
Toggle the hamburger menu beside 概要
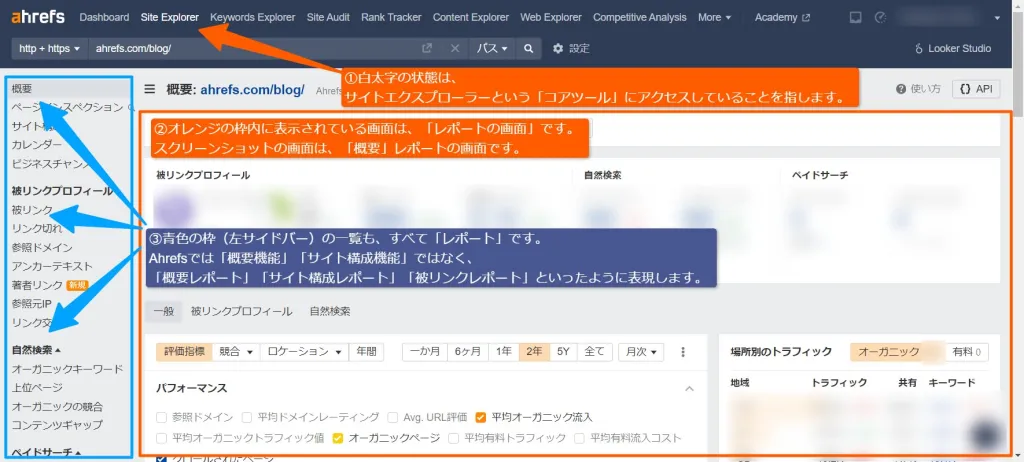pos(150,90)
